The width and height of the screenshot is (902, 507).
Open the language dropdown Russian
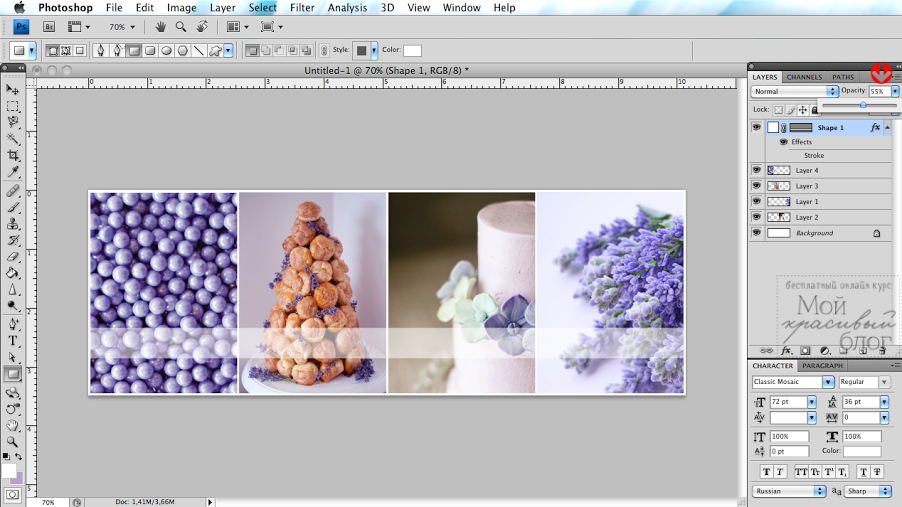tap(789, 491)
